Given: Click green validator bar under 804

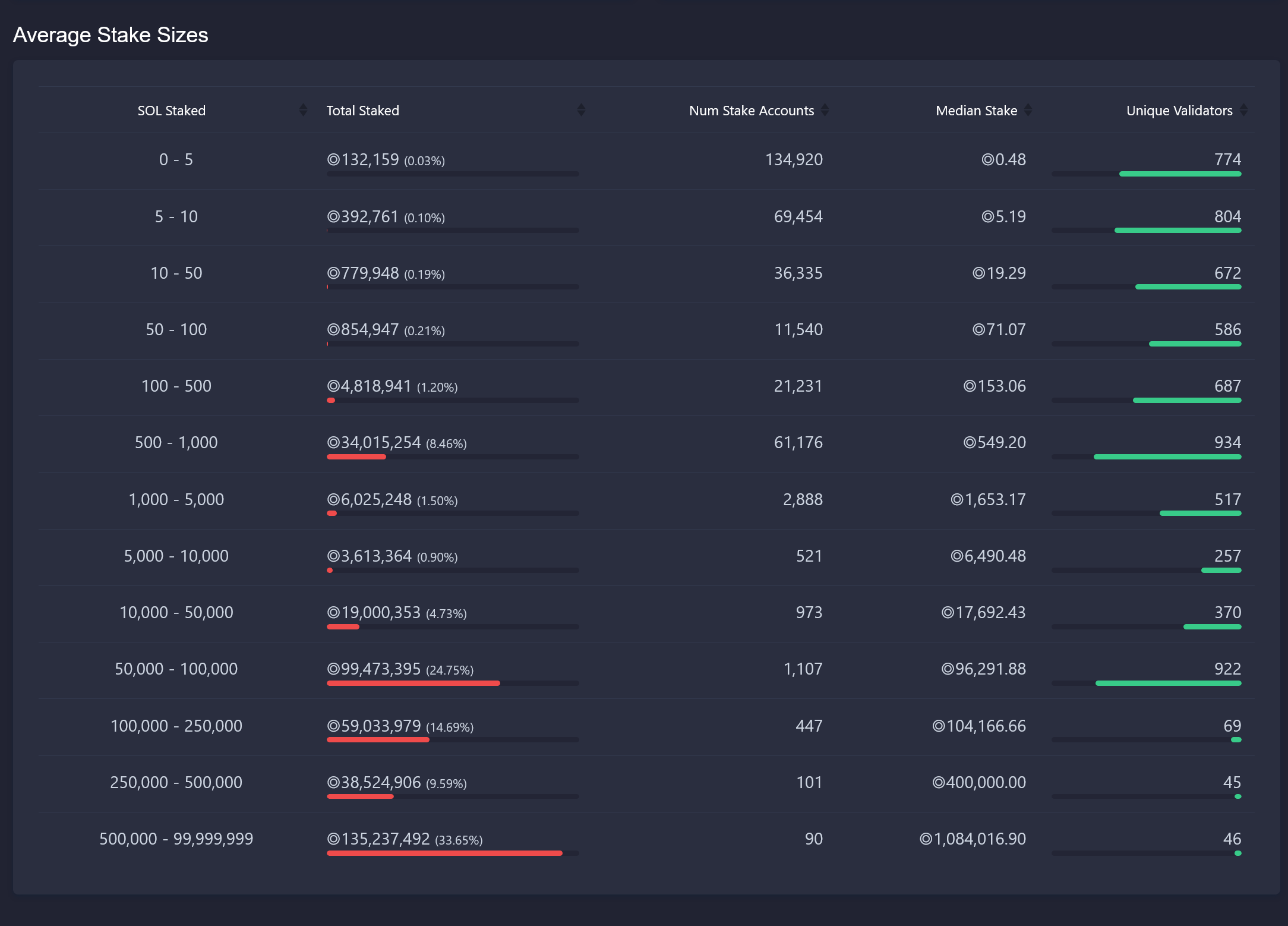Looking at the screenshot, I should click(1177, 231).
